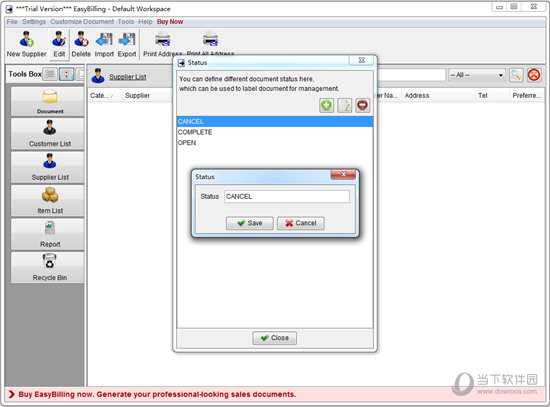Open Document in Tools Box
Image resolution: width=550 pixels, height=407 pixels.
[47, 101]
